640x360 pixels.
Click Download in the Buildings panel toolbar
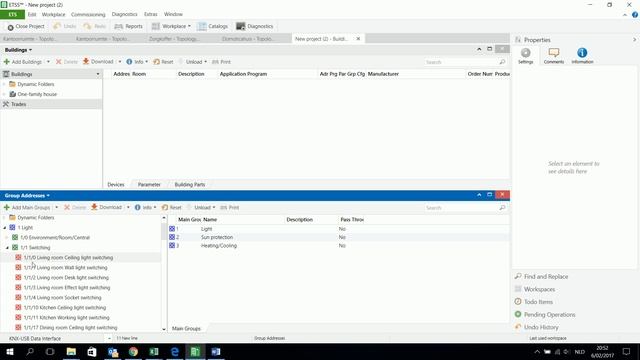[x=98, y=62]
